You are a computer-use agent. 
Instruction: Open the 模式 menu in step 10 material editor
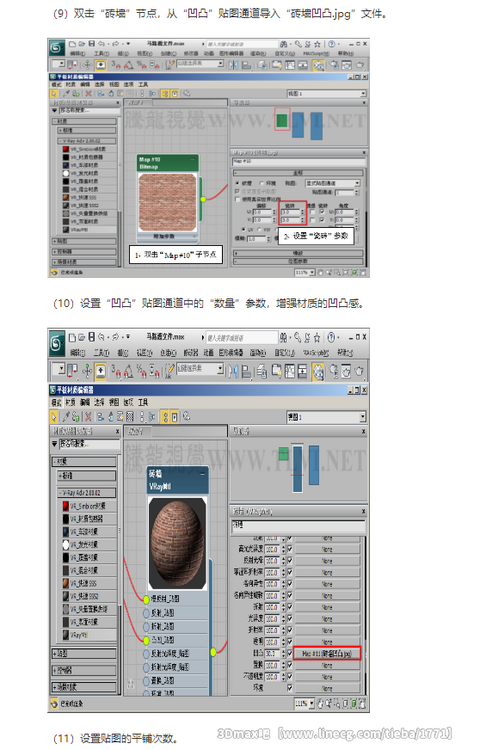click(56, 403)
